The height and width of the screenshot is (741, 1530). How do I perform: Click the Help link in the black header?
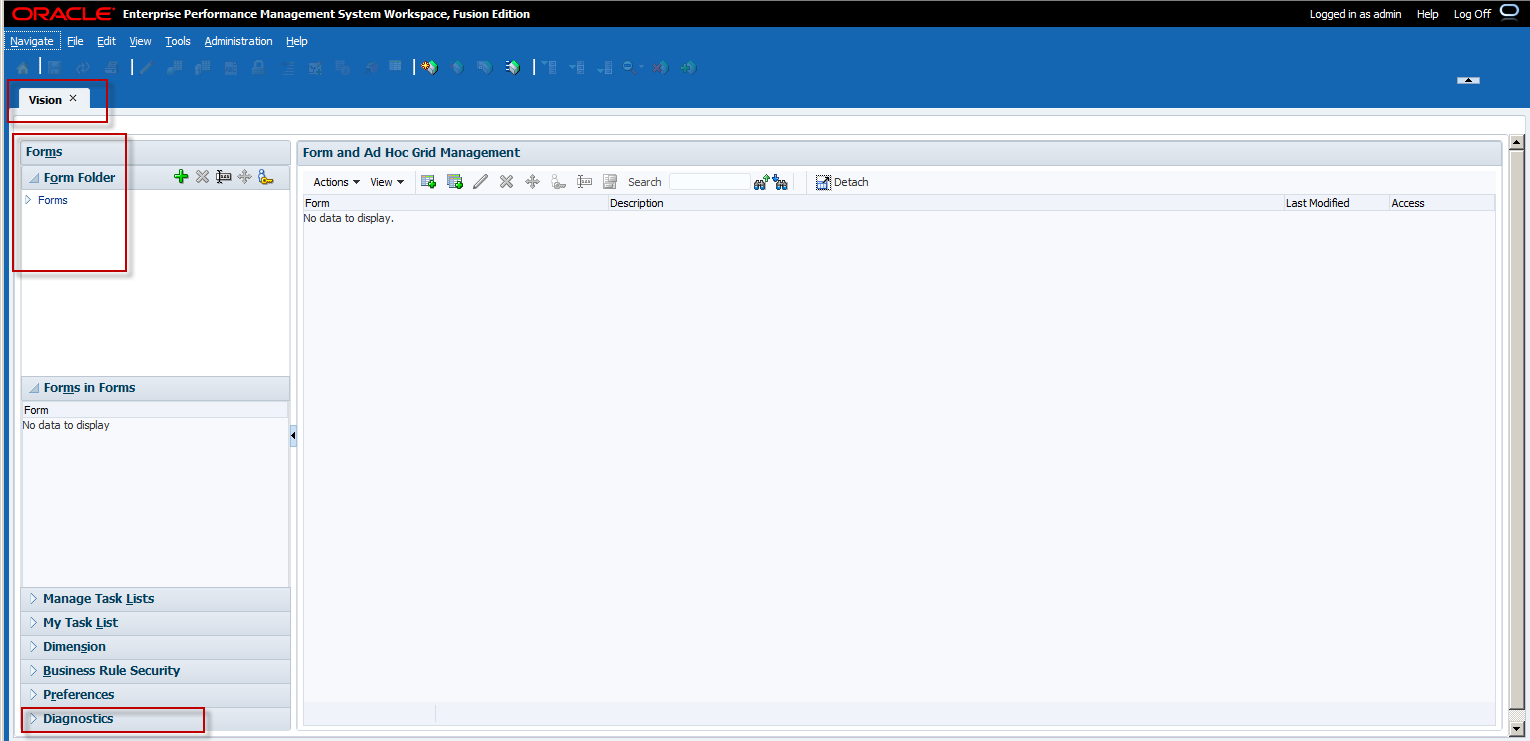pos(1428,14)
